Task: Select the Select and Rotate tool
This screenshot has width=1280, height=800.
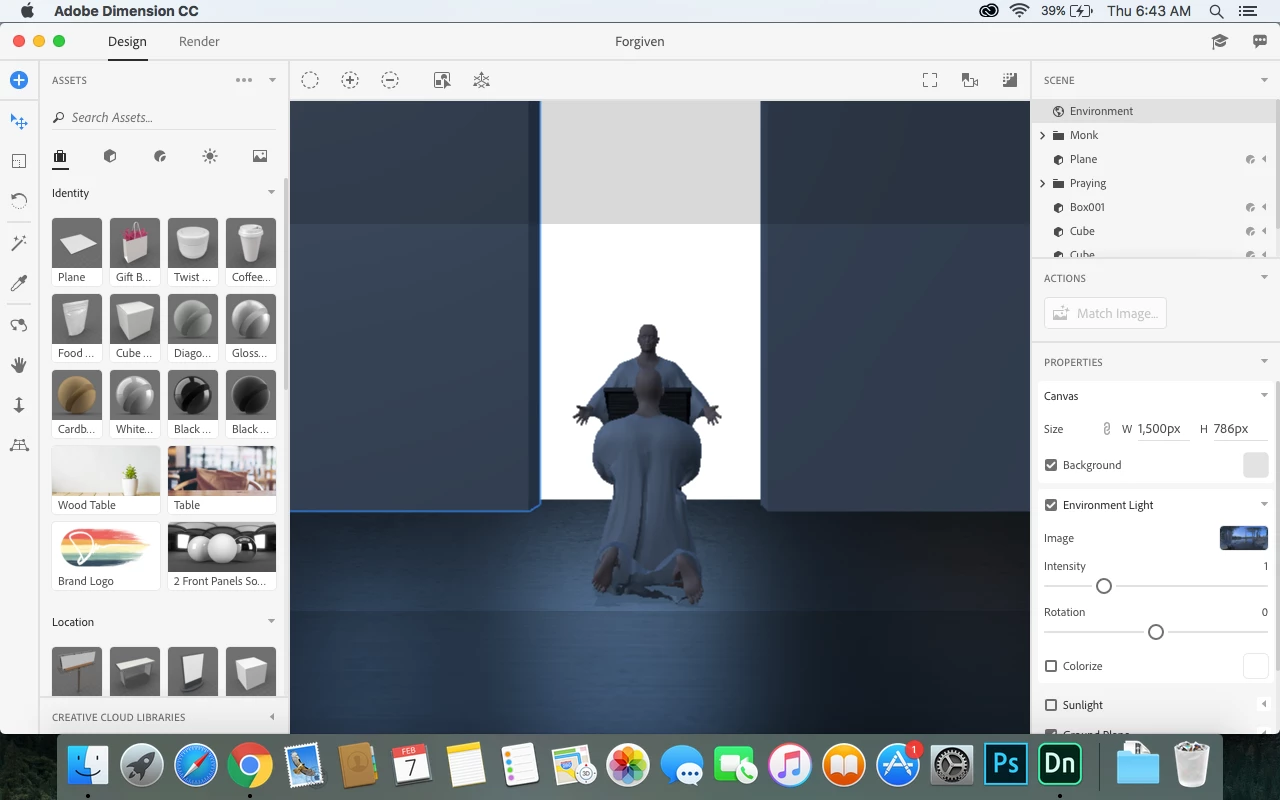Action: (19, 201)
